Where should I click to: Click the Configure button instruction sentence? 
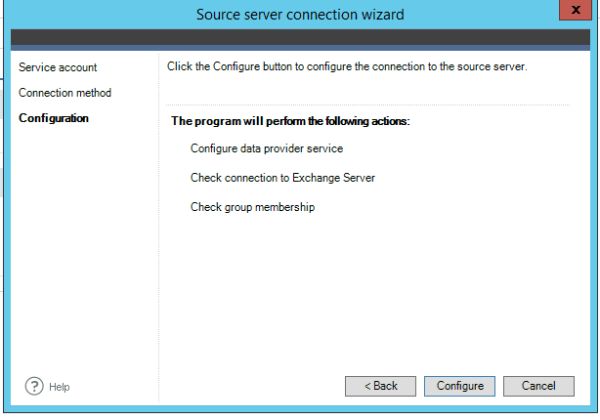[x=346, y=67]
